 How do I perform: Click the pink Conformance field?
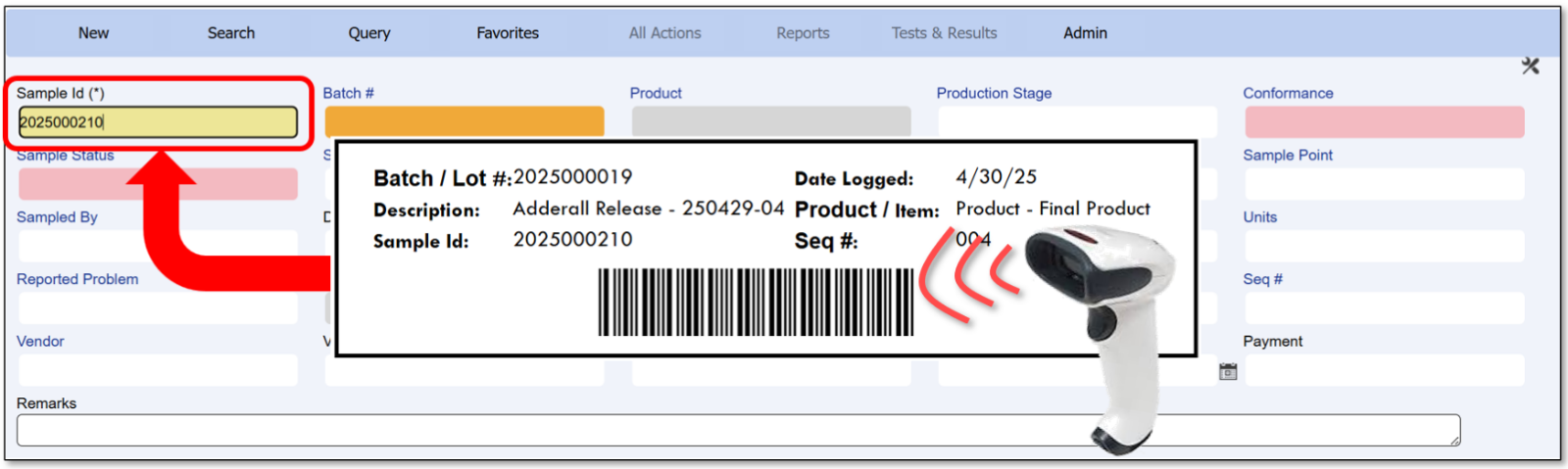pyautogui.click(x=1384, y=122)
